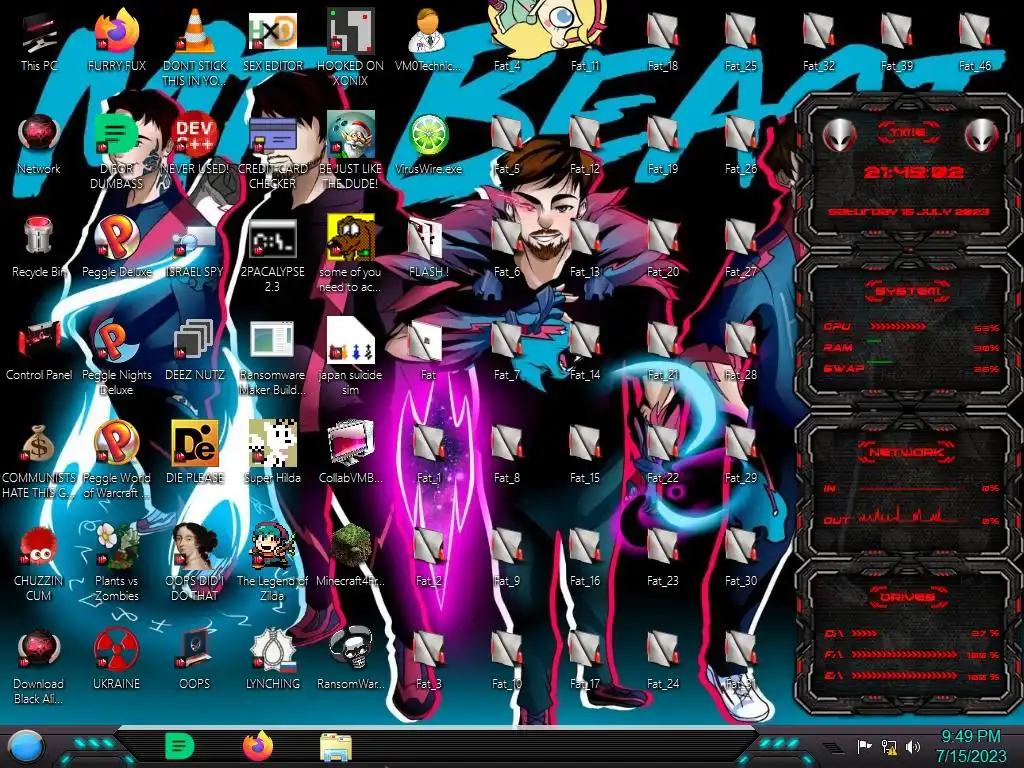The height and width of the screenshot is (768, 1024).
Task: Launch the FURRY FUX Firefox shortcut
Action: pos(117,40)
